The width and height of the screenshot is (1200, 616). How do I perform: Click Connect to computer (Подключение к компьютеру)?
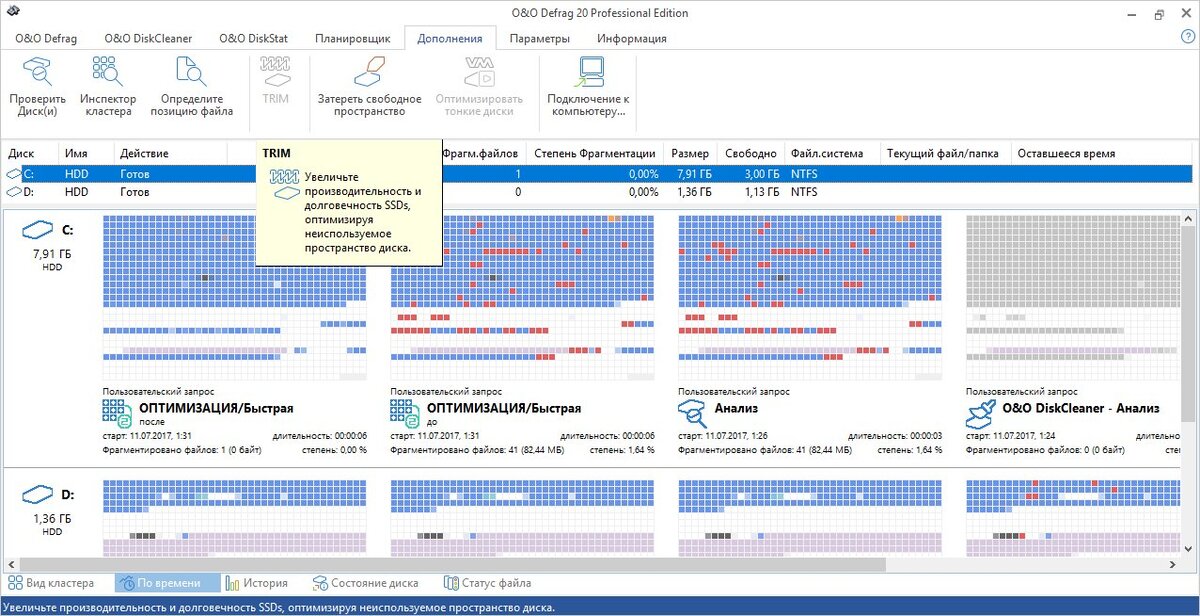(x=588, y=87)
